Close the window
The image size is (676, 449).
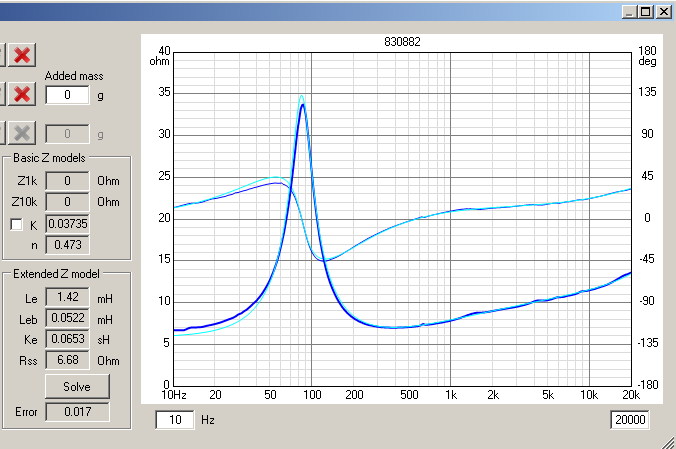[x=663, y=12]
